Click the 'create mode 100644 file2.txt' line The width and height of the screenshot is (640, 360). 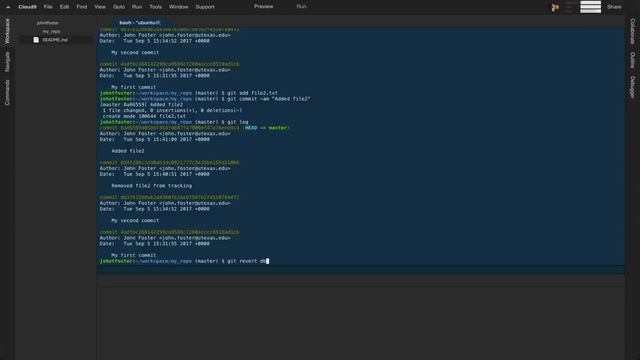pos(144,116)
